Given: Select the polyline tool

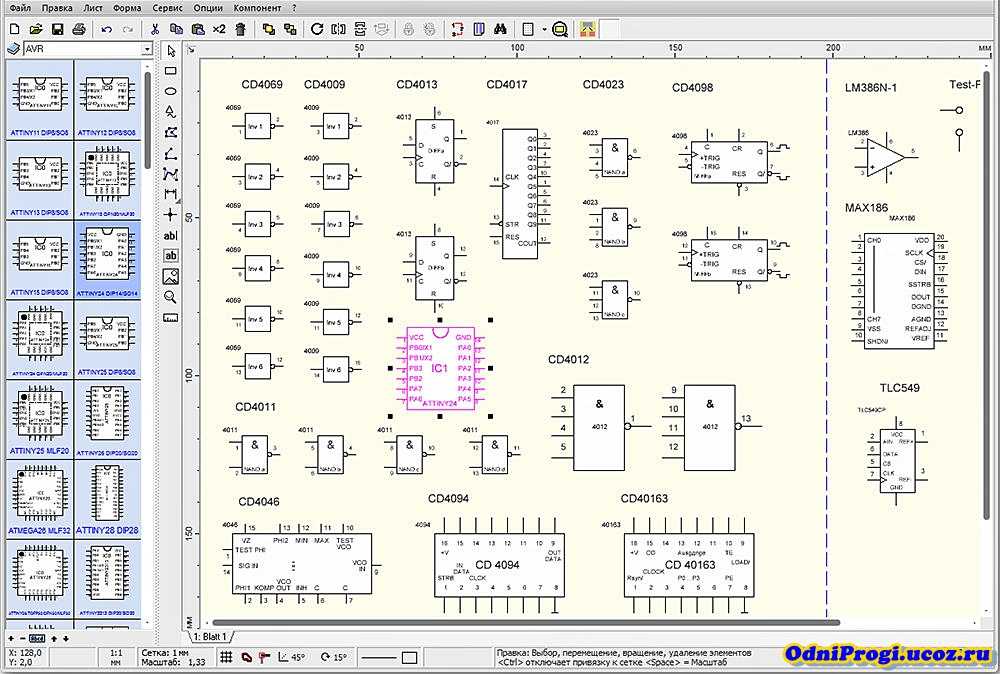Looking at the screenshot, I should [170, 154].
